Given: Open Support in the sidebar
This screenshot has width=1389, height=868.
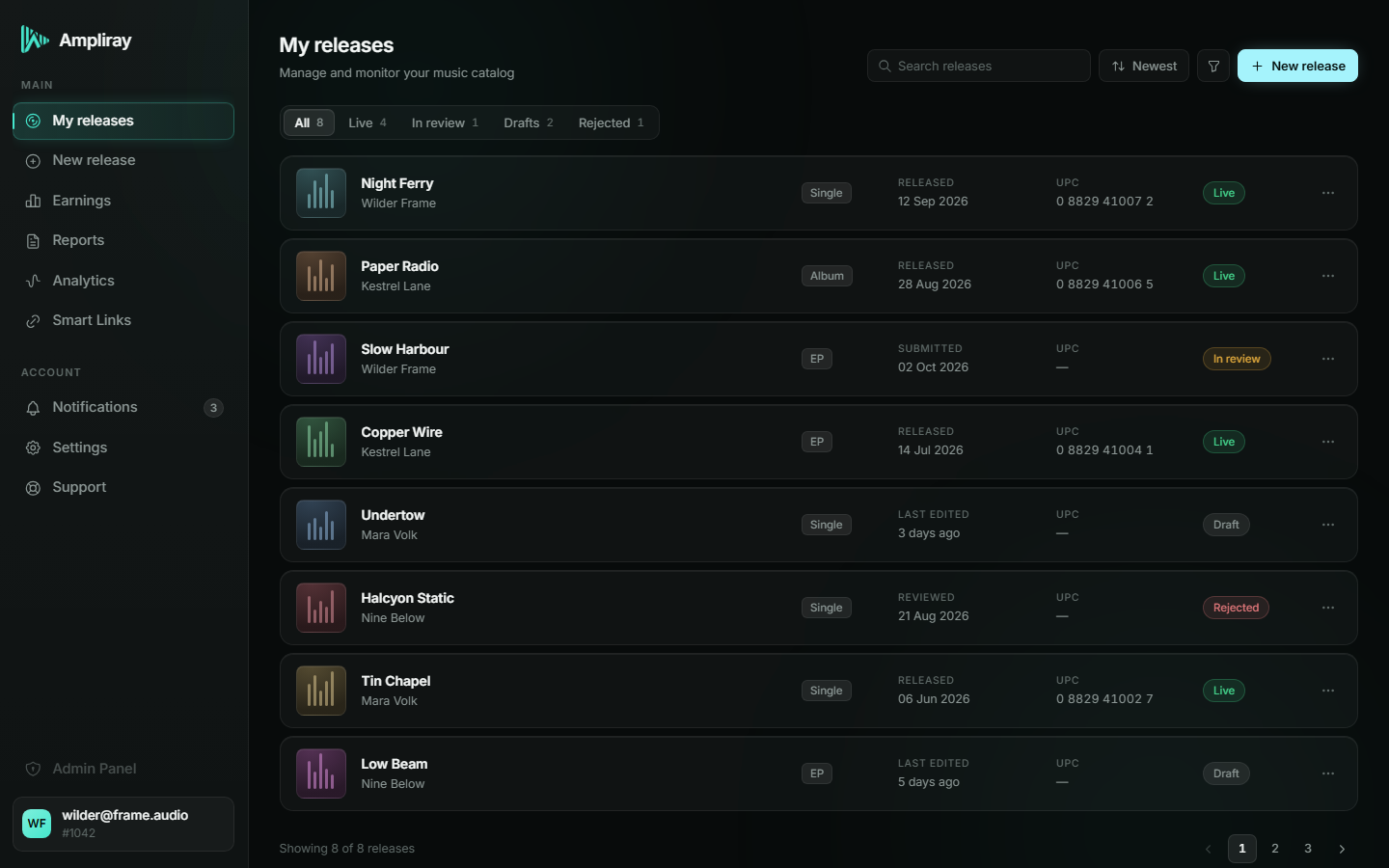Looking at the screenshot, I should (123, 487).
